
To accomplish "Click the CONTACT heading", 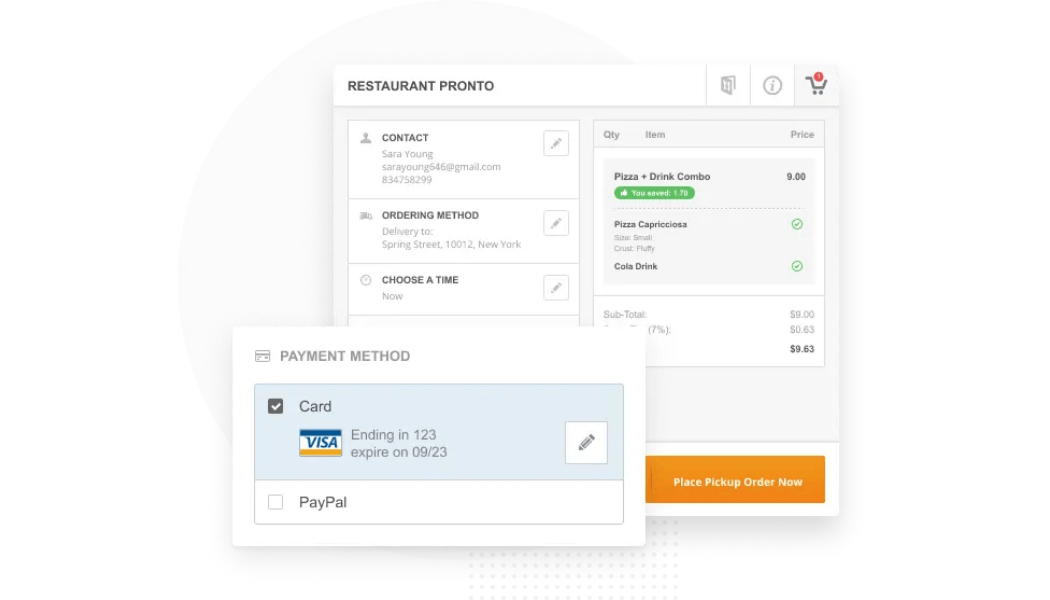I will 405,138.
